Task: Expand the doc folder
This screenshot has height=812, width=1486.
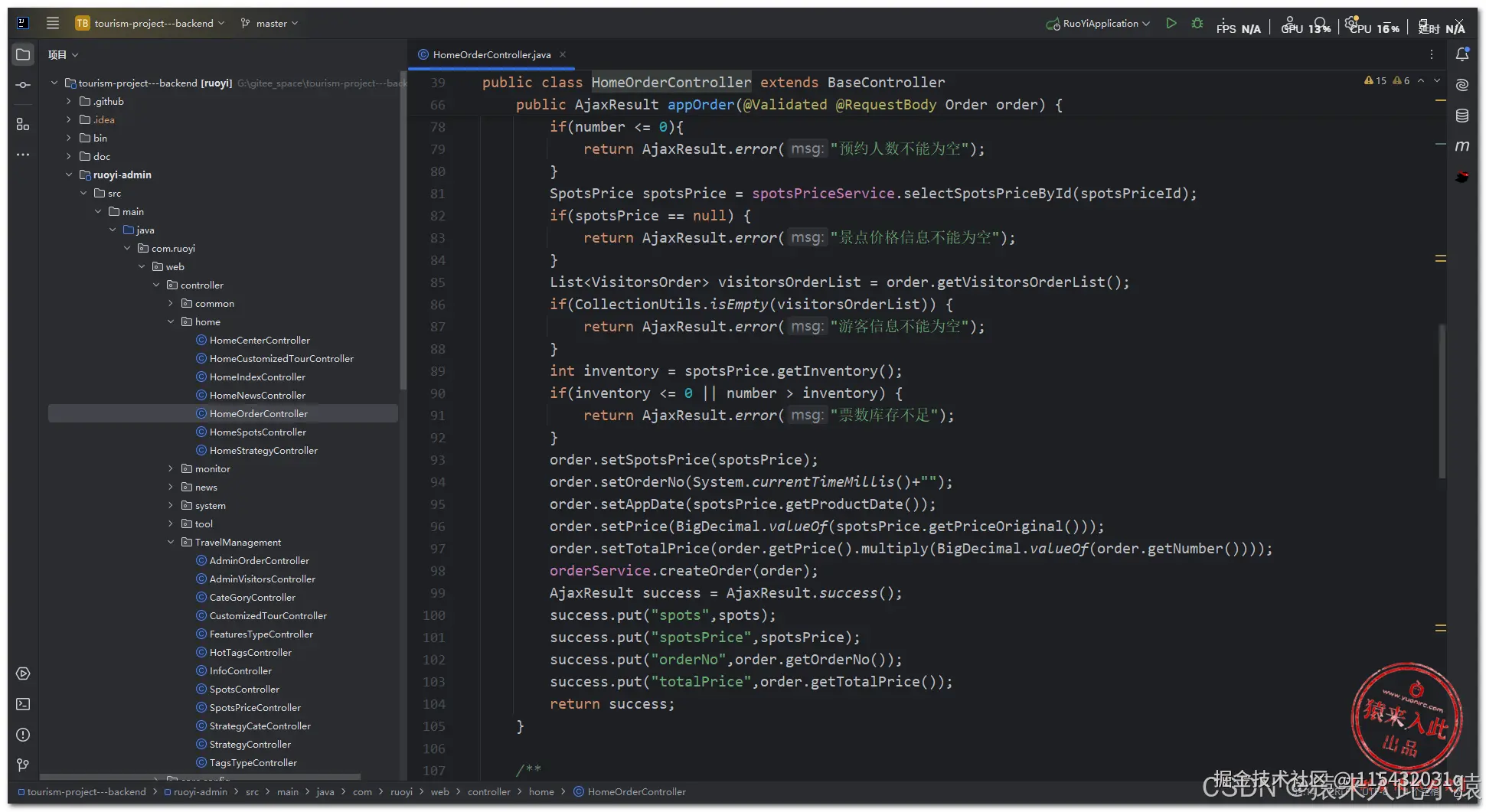Action: pos(68,156)
